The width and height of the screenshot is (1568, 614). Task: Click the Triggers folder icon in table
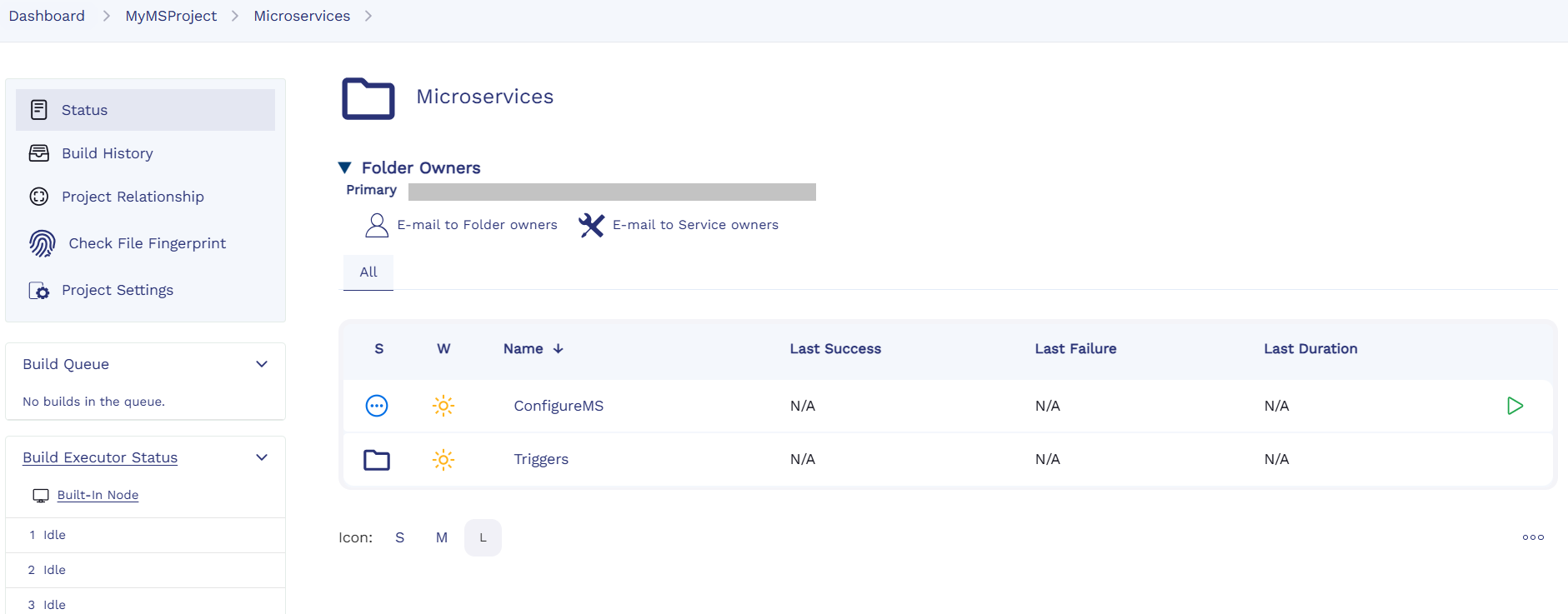click(377, 460)
